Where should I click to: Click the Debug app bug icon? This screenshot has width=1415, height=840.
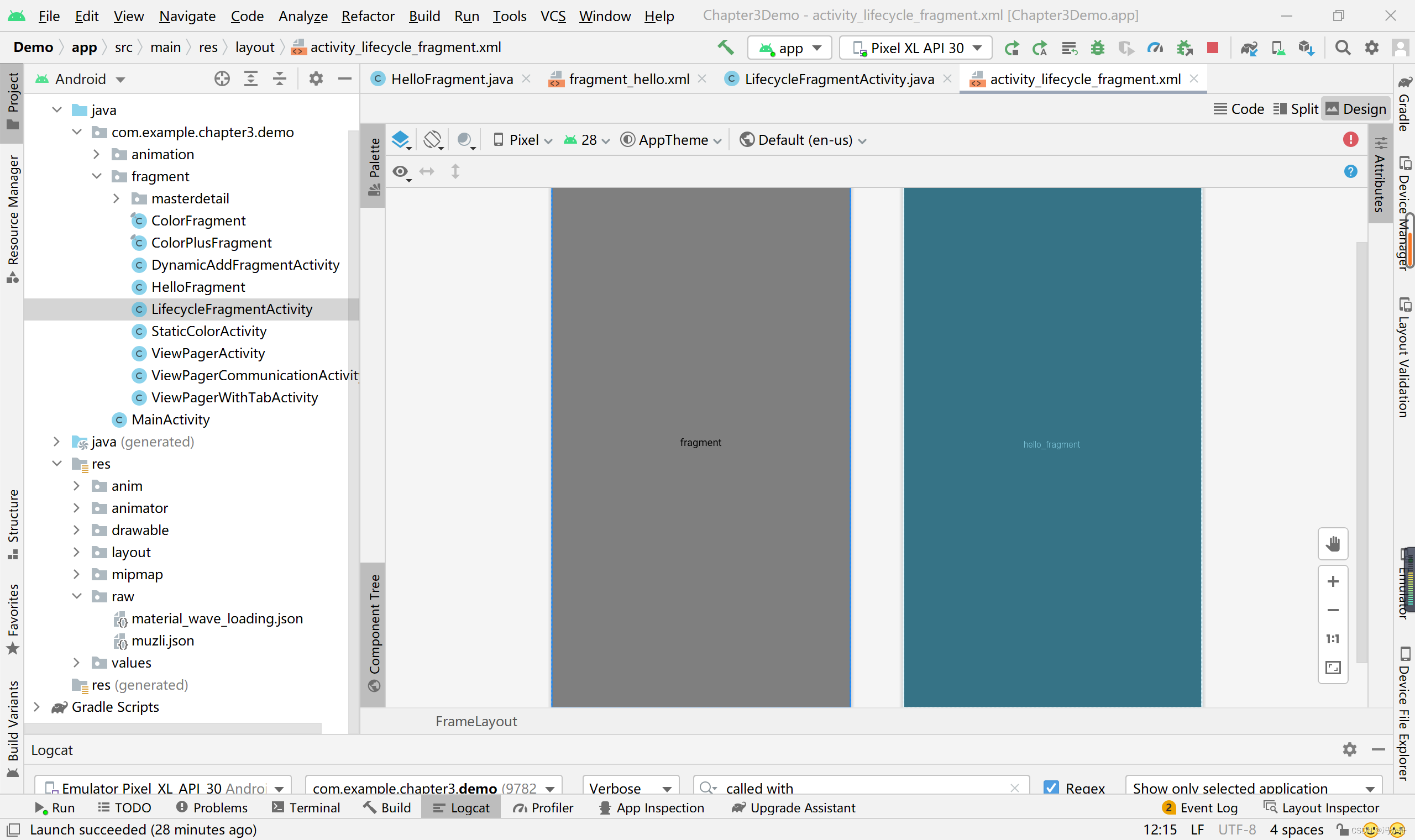[1098, 48]
